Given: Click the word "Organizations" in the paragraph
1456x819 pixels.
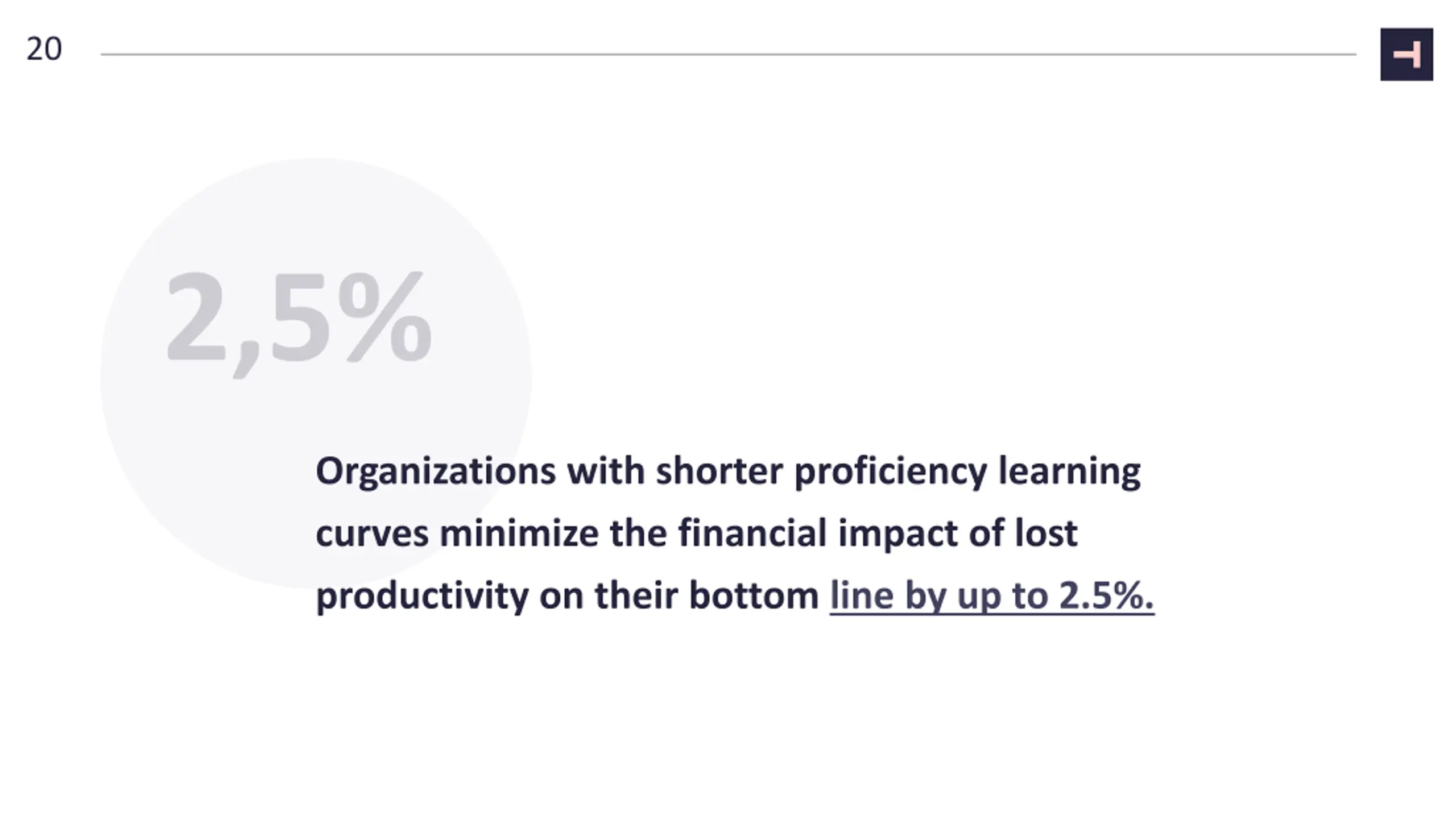Looking at the screenshot, I should tap(436, 472).
